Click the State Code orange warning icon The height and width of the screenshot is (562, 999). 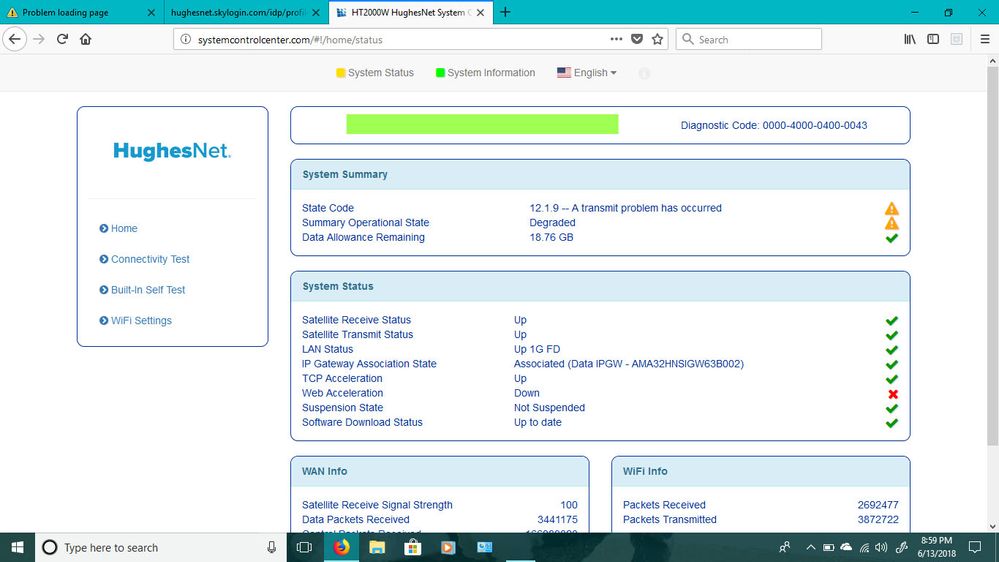(891, 209)
